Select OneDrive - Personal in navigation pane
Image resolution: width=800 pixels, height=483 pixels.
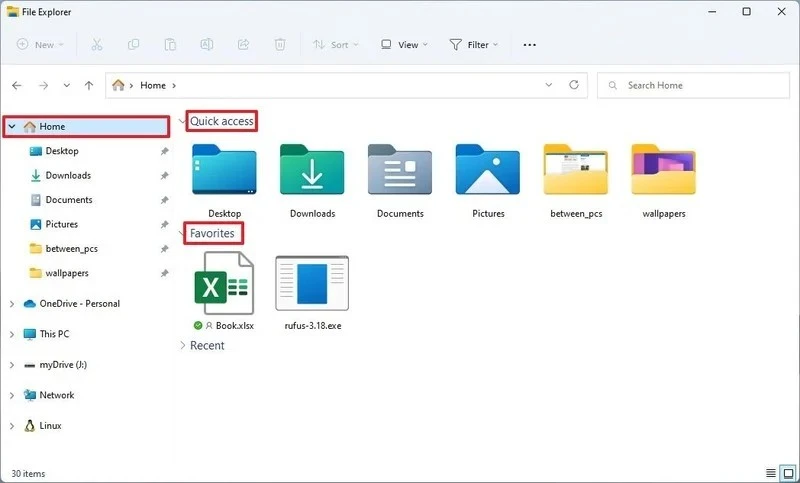79,304
